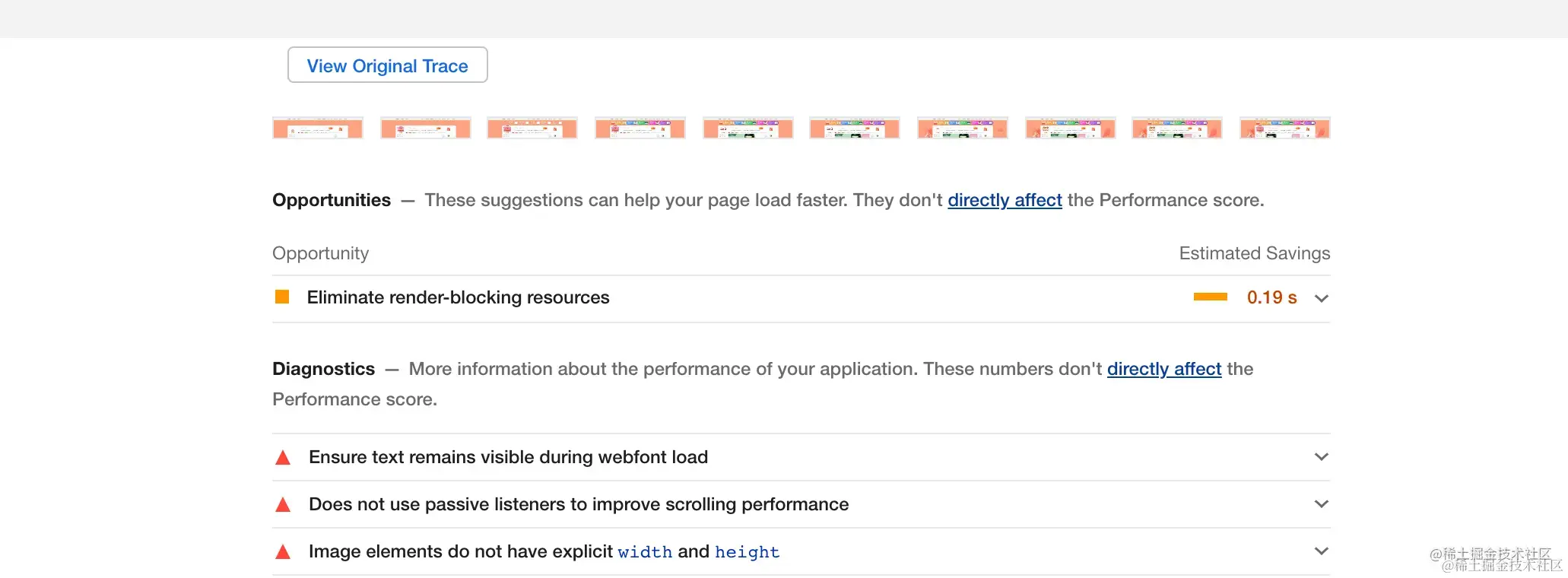Open the first filmstrip screenshot thumbnail
1568x578 pixels.
(x=318, y=128)
